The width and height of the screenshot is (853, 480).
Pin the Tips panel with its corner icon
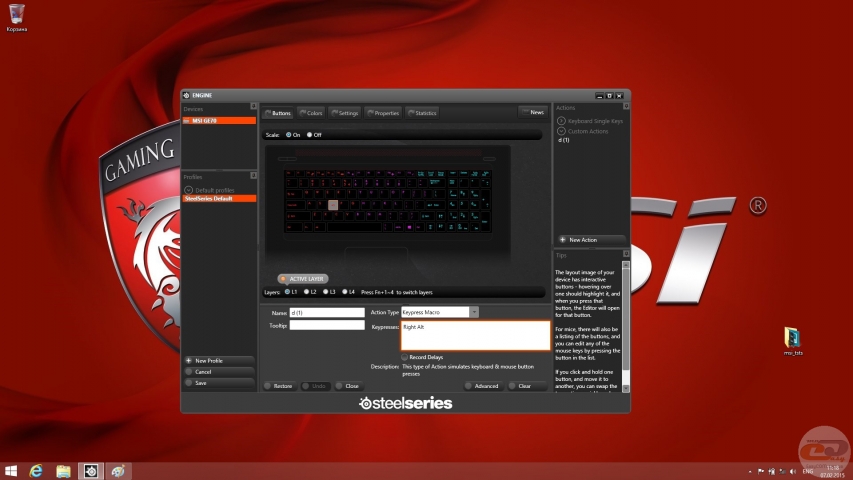click(626, 254)
